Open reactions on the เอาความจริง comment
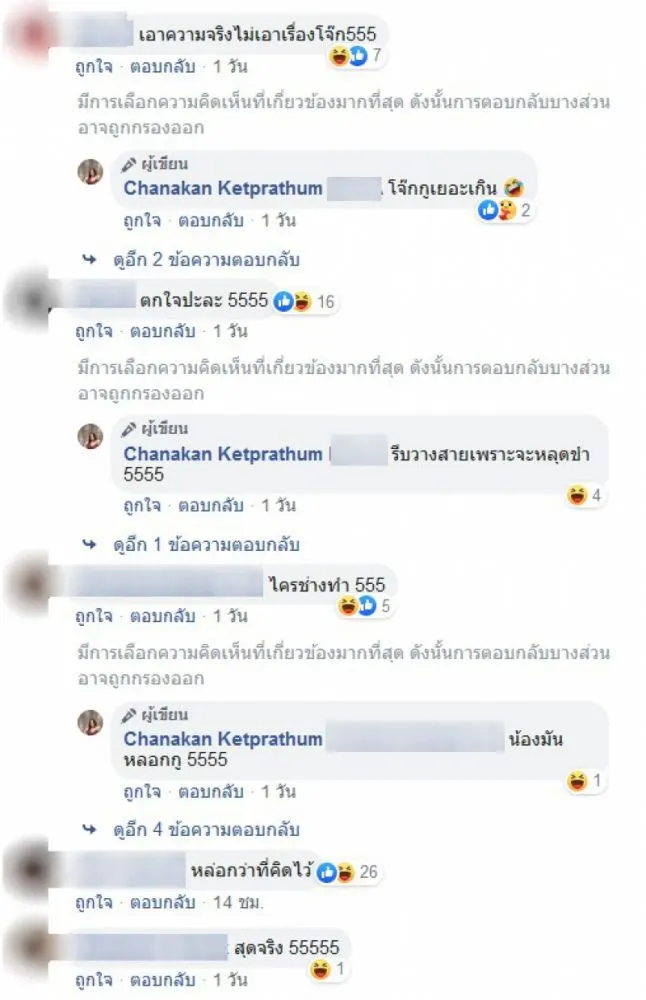Screen dimensions: 646x1000 tap(356, 56)
